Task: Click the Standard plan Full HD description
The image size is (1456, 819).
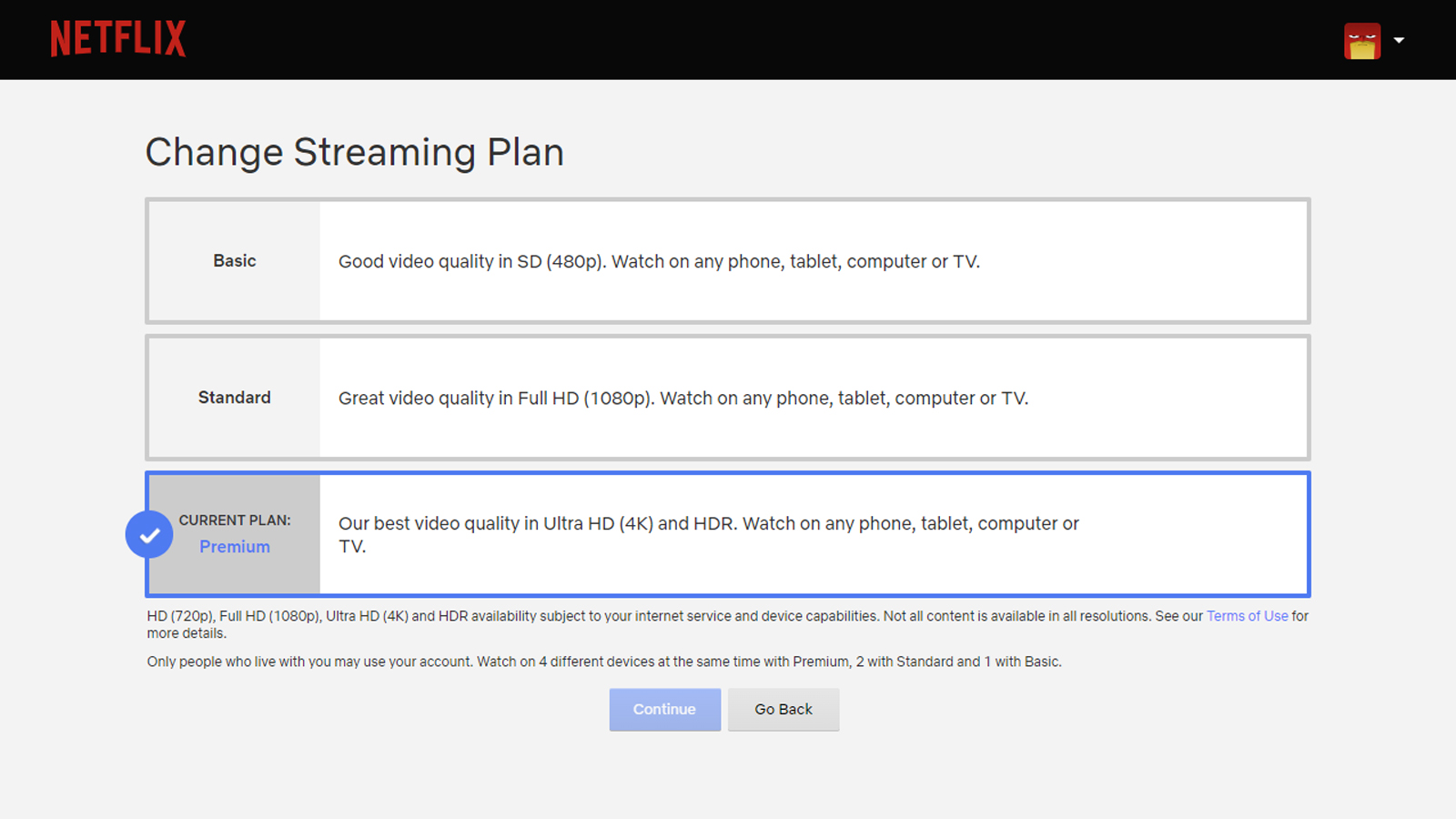Action: point(683,399)
